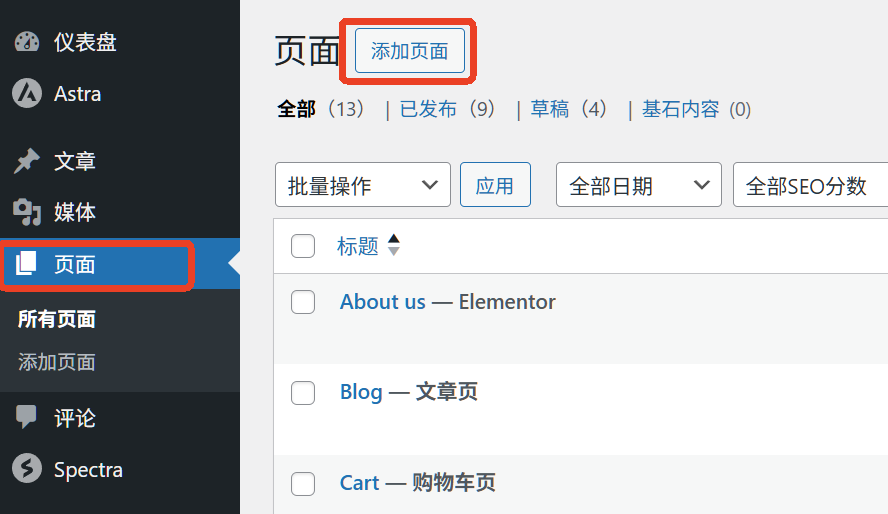Click the Media library icon
The height and width of the screenshot is (514, 888).
point(27,212)
